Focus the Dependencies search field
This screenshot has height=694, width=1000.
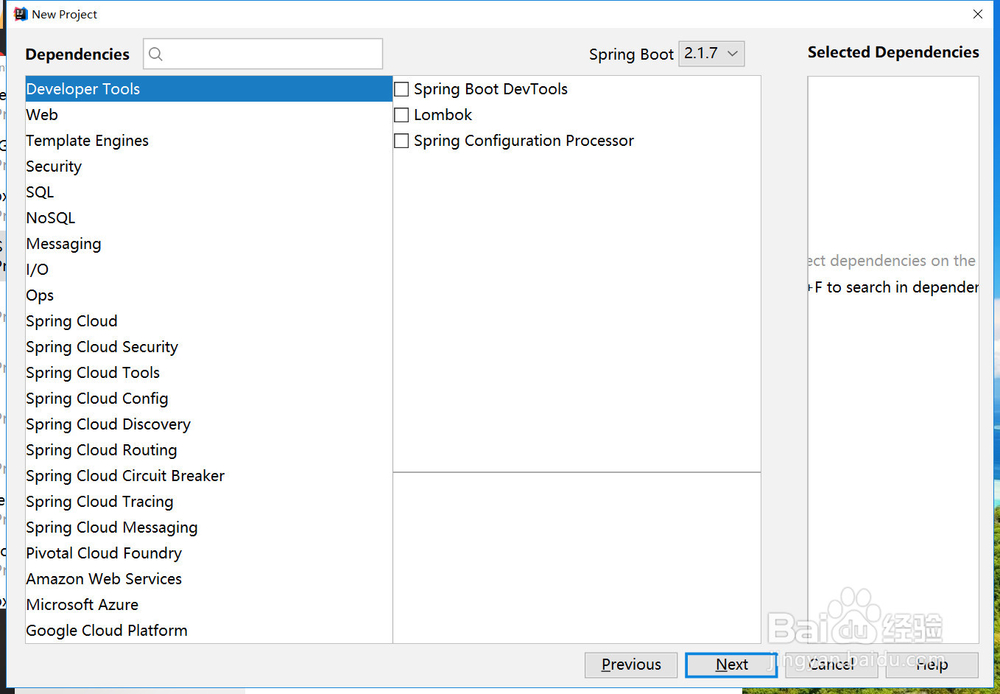pos(263,54)
